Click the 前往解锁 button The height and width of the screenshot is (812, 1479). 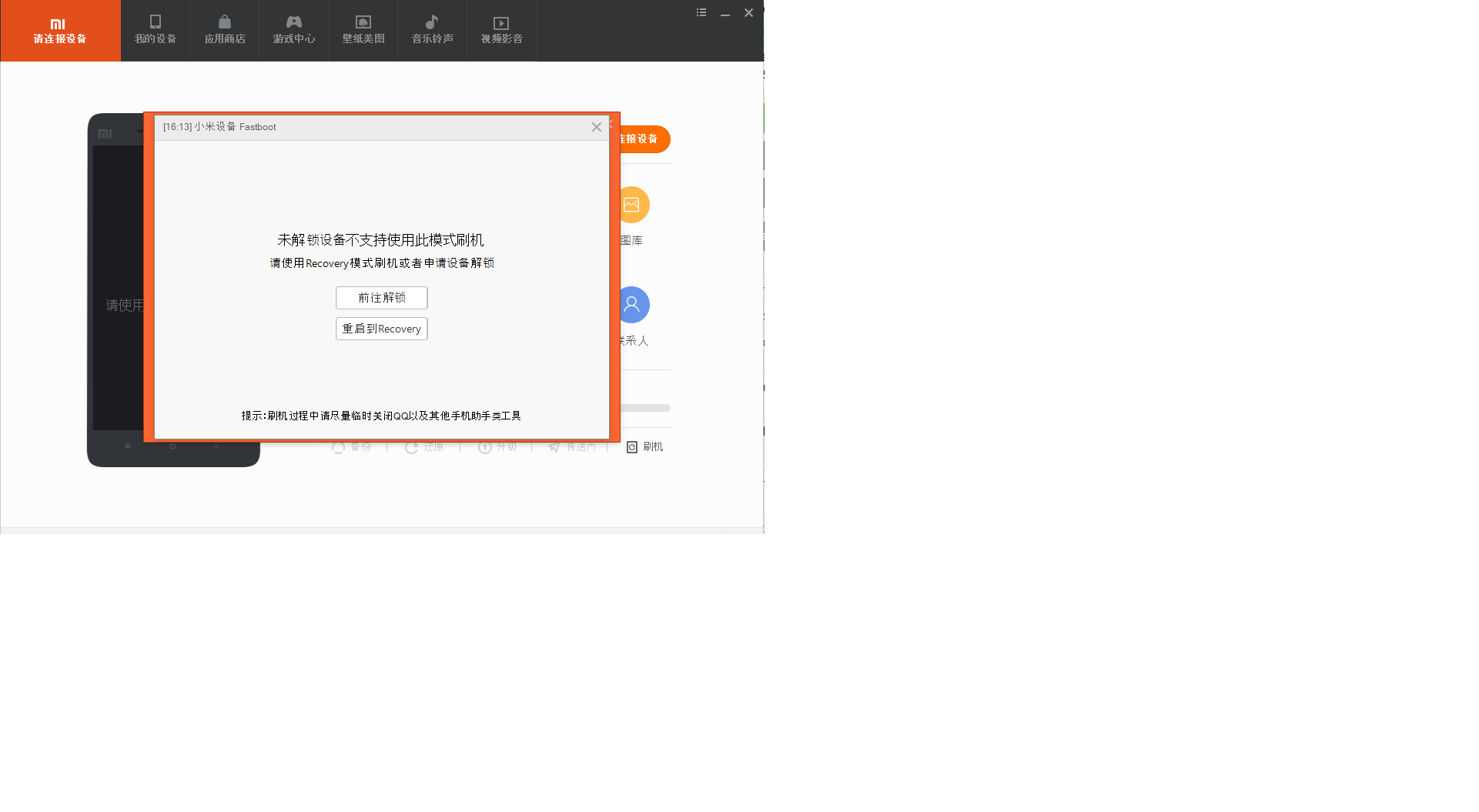382,298
